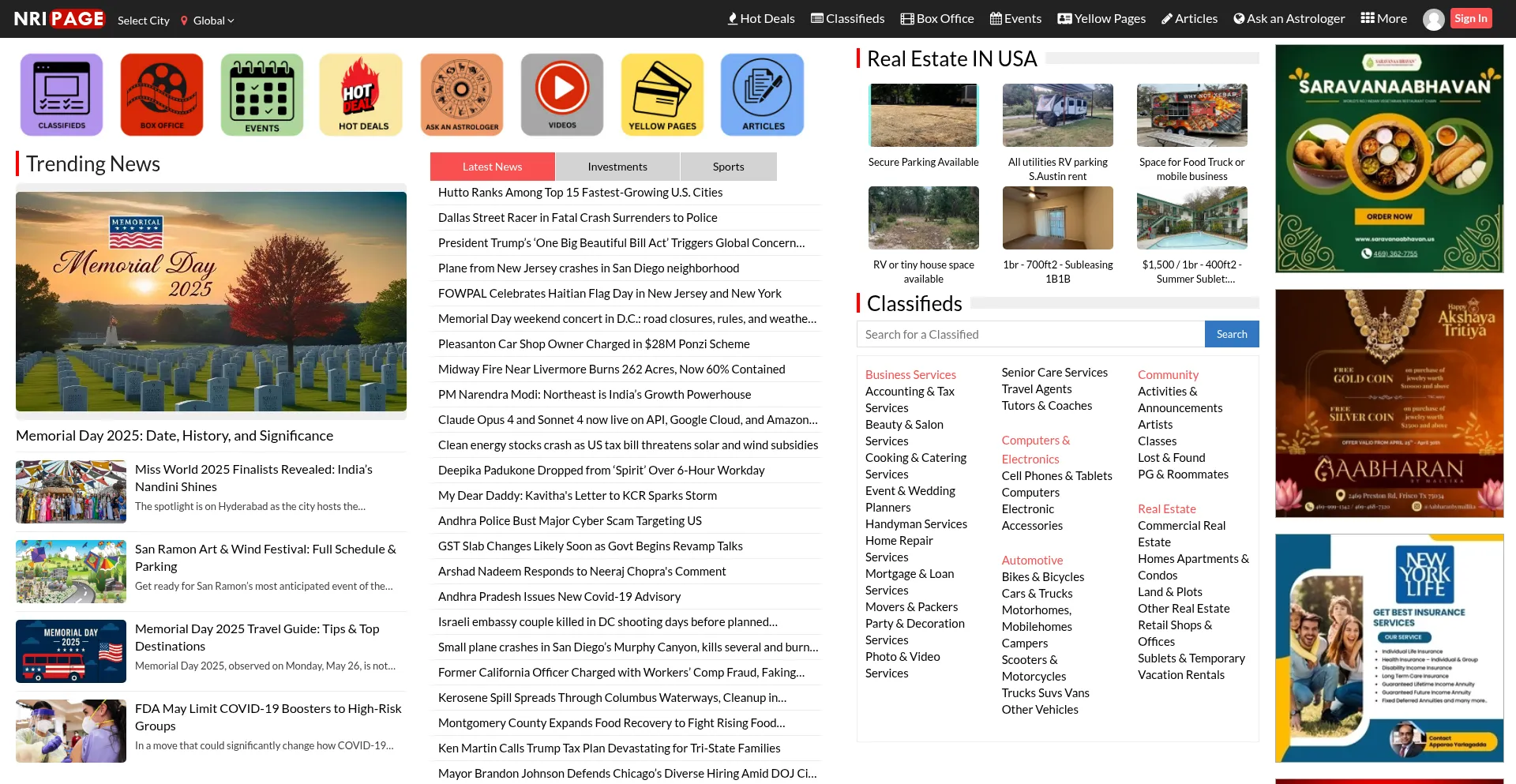Viewport: 1516px width, 784px height.
Task: Open the Memorial Day 2025 featured image
Action: pos(211,302)
